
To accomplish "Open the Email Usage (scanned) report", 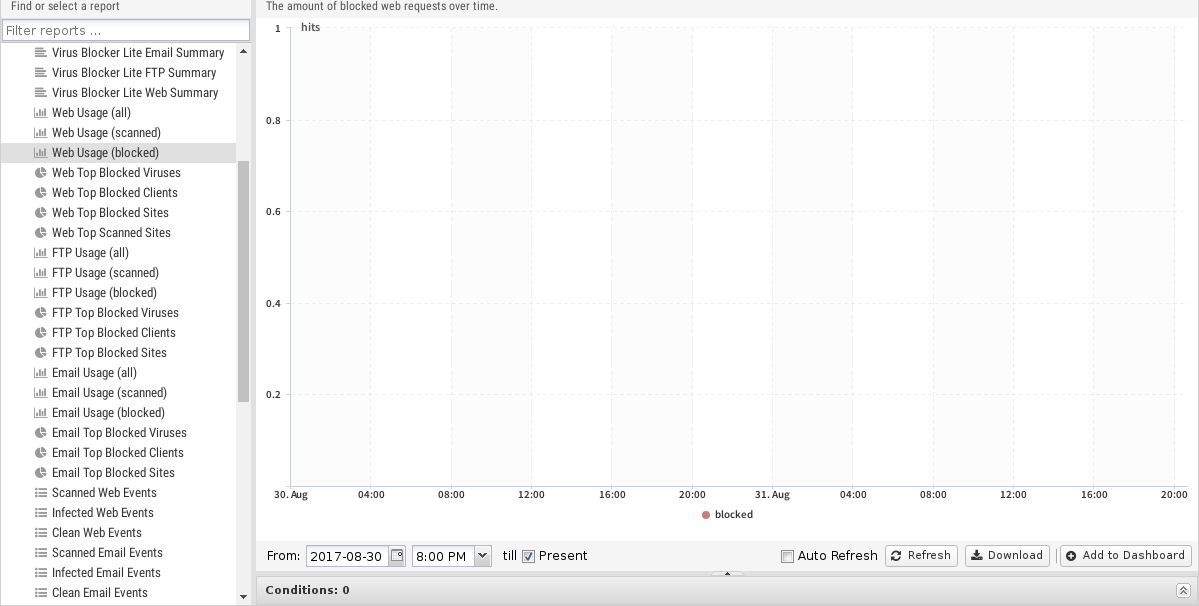I will 119,392.
